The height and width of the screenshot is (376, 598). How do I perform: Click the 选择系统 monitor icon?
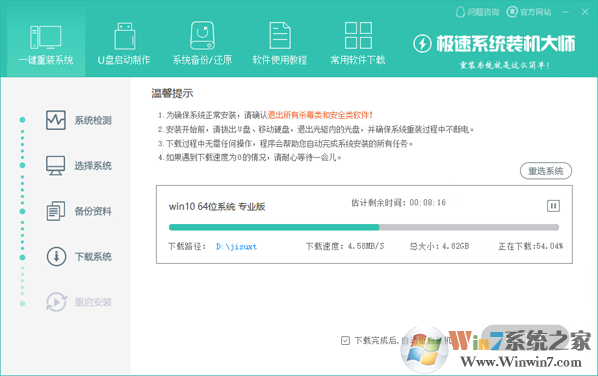pos(56,166)
